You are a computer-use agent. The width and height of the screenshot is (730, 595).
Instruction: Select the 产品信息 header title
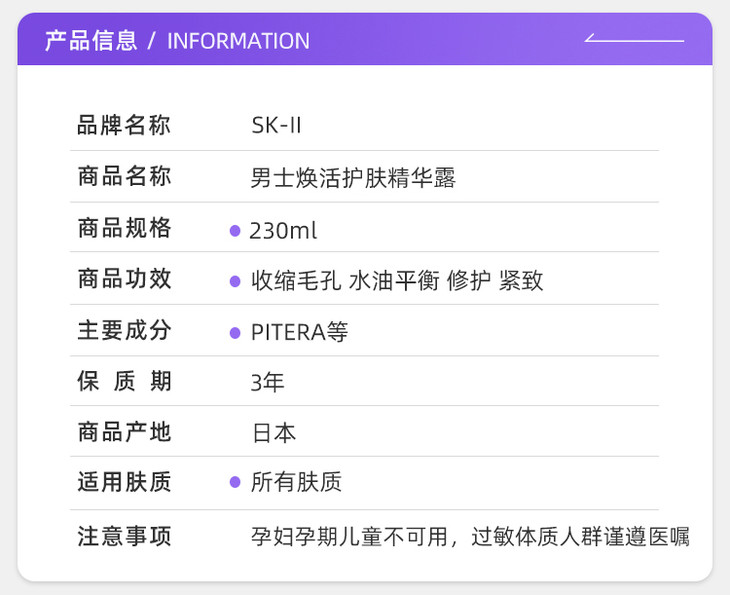[91, 41]
